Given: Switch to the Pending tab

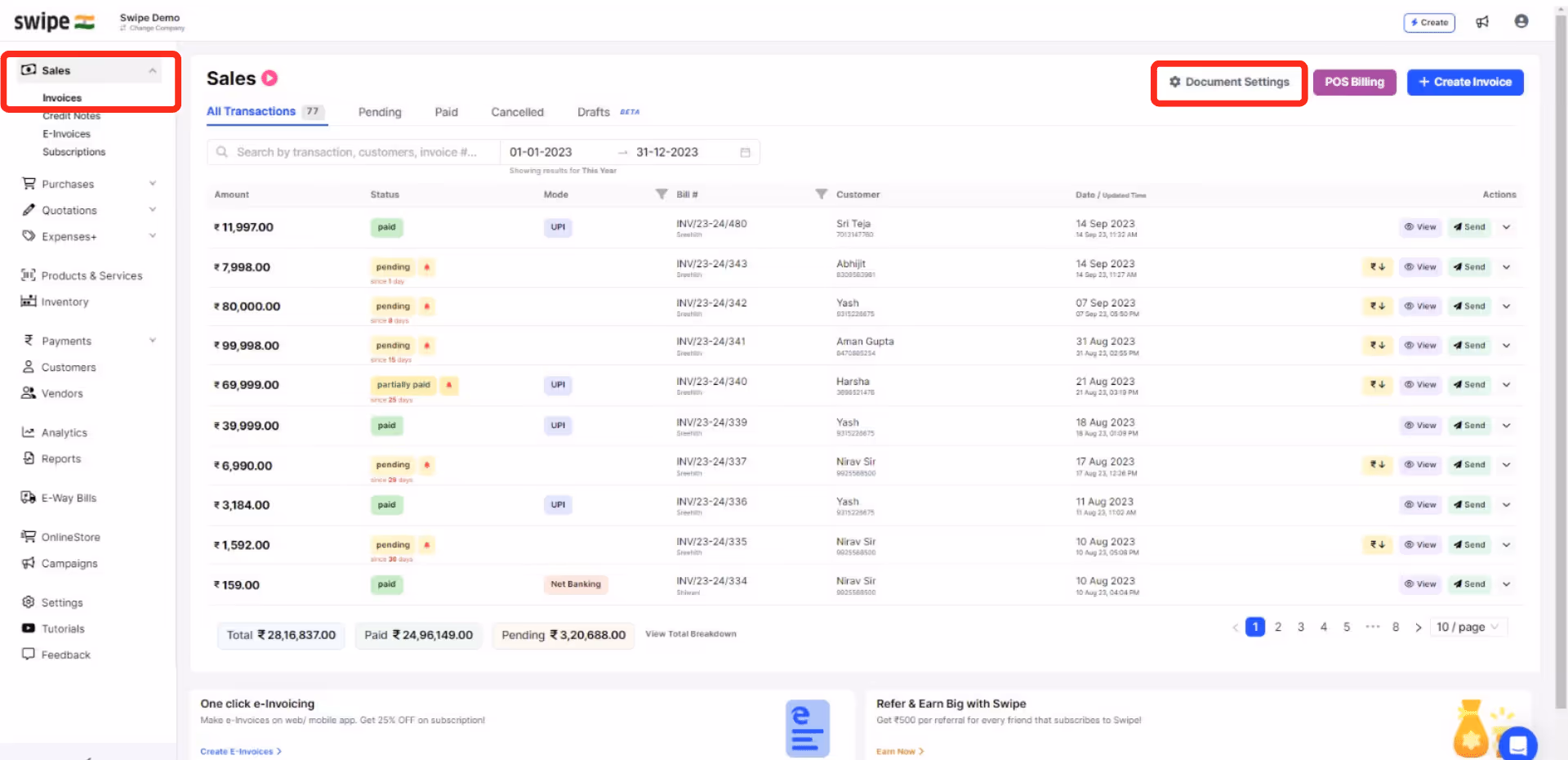Looking at the screenshot, I should click(380, 113).
